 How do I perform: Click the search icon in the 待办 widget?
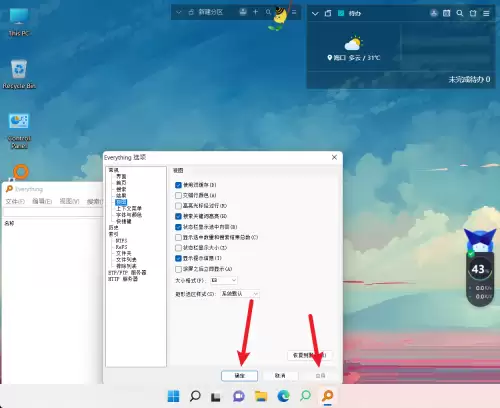(x=460, y=13)
